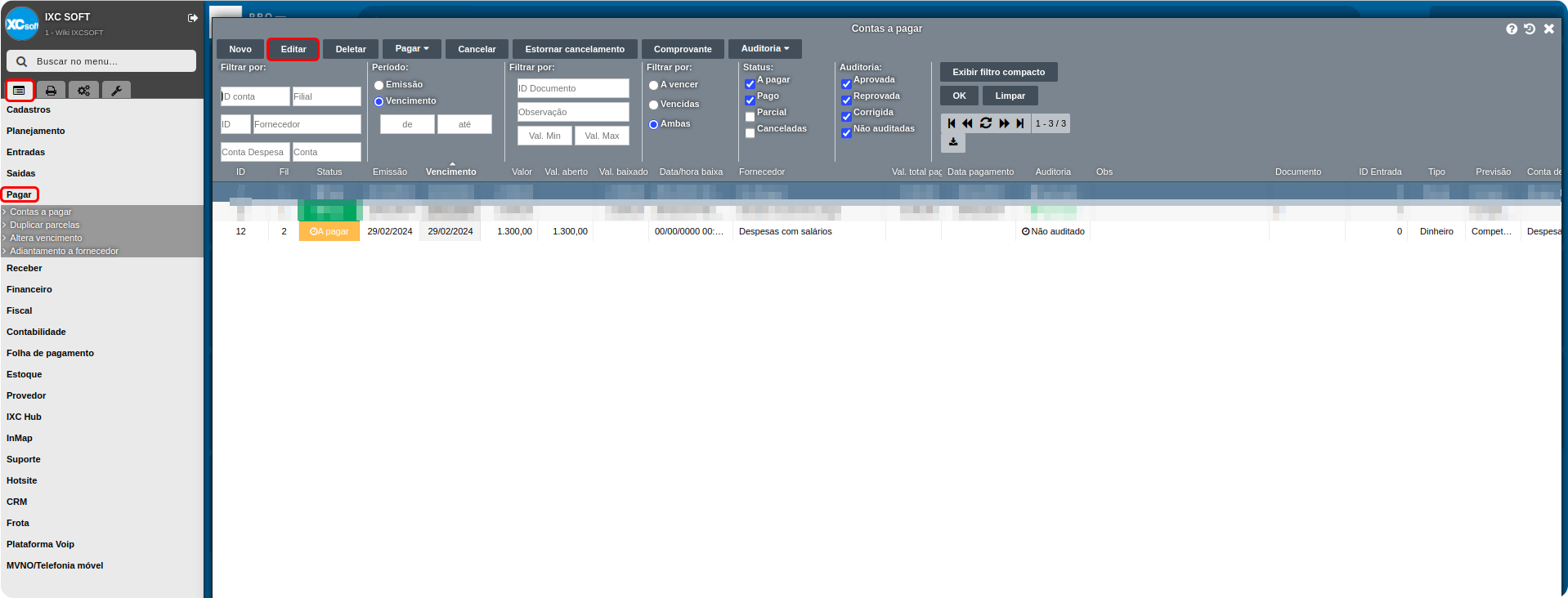Click the Limpar filter button
Image resolution: width=1568 pixels, height=598 pixels.
click(x=1010, y=96)
